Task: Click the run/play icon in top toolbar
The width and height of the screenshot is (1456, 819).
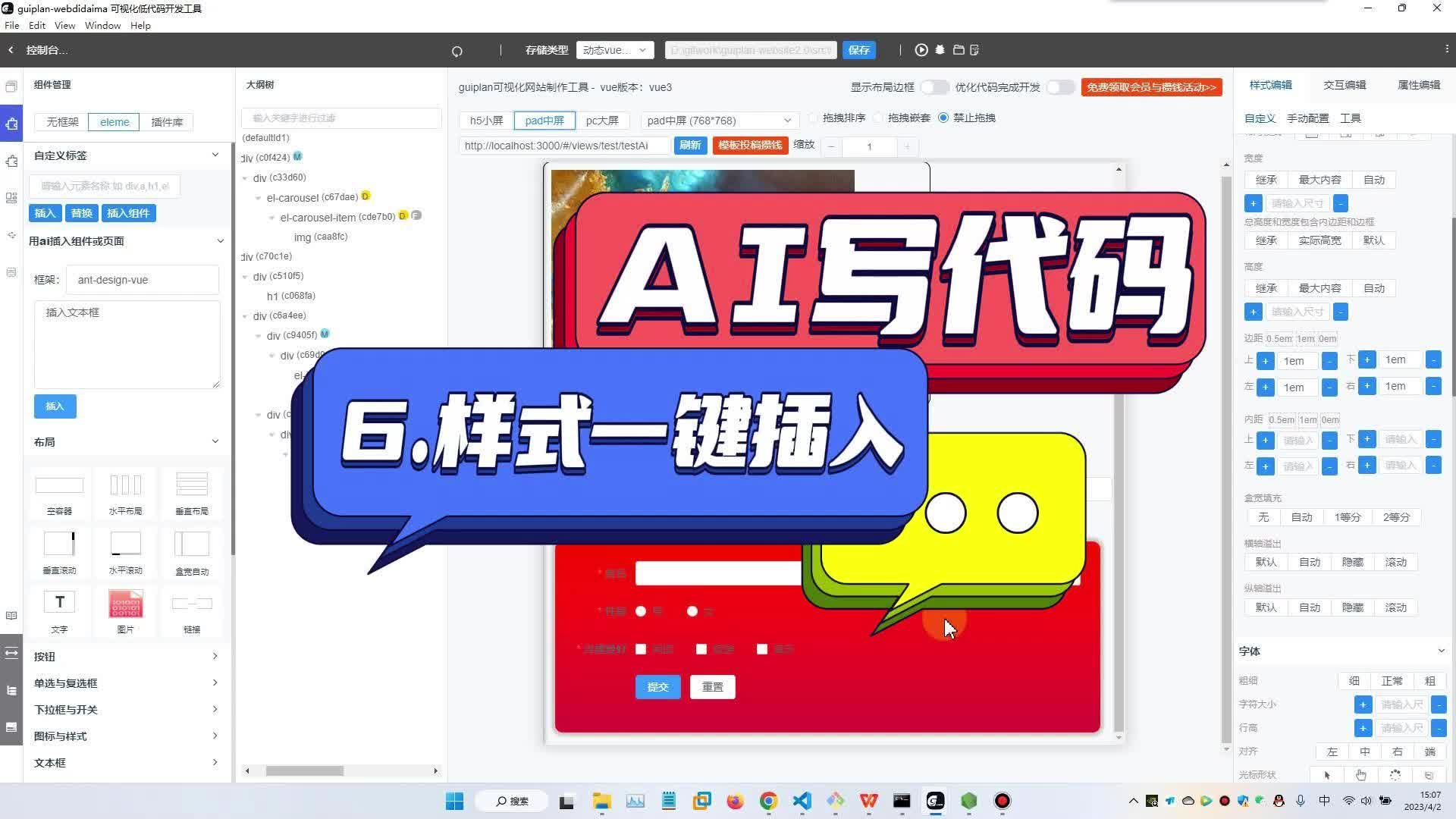Action: (921, 50)
